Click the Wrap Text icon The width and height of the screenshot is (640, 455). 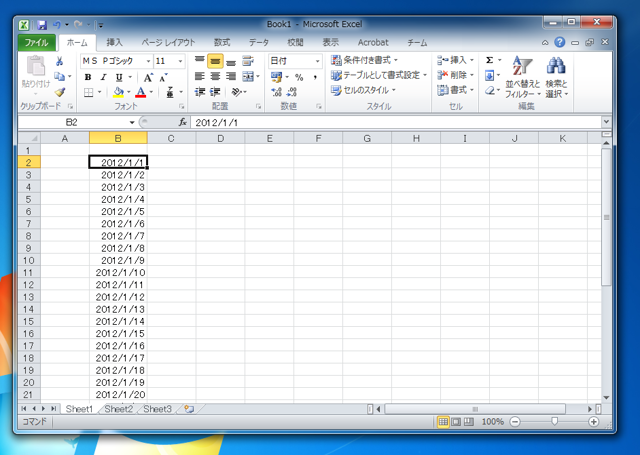(248, 61)
